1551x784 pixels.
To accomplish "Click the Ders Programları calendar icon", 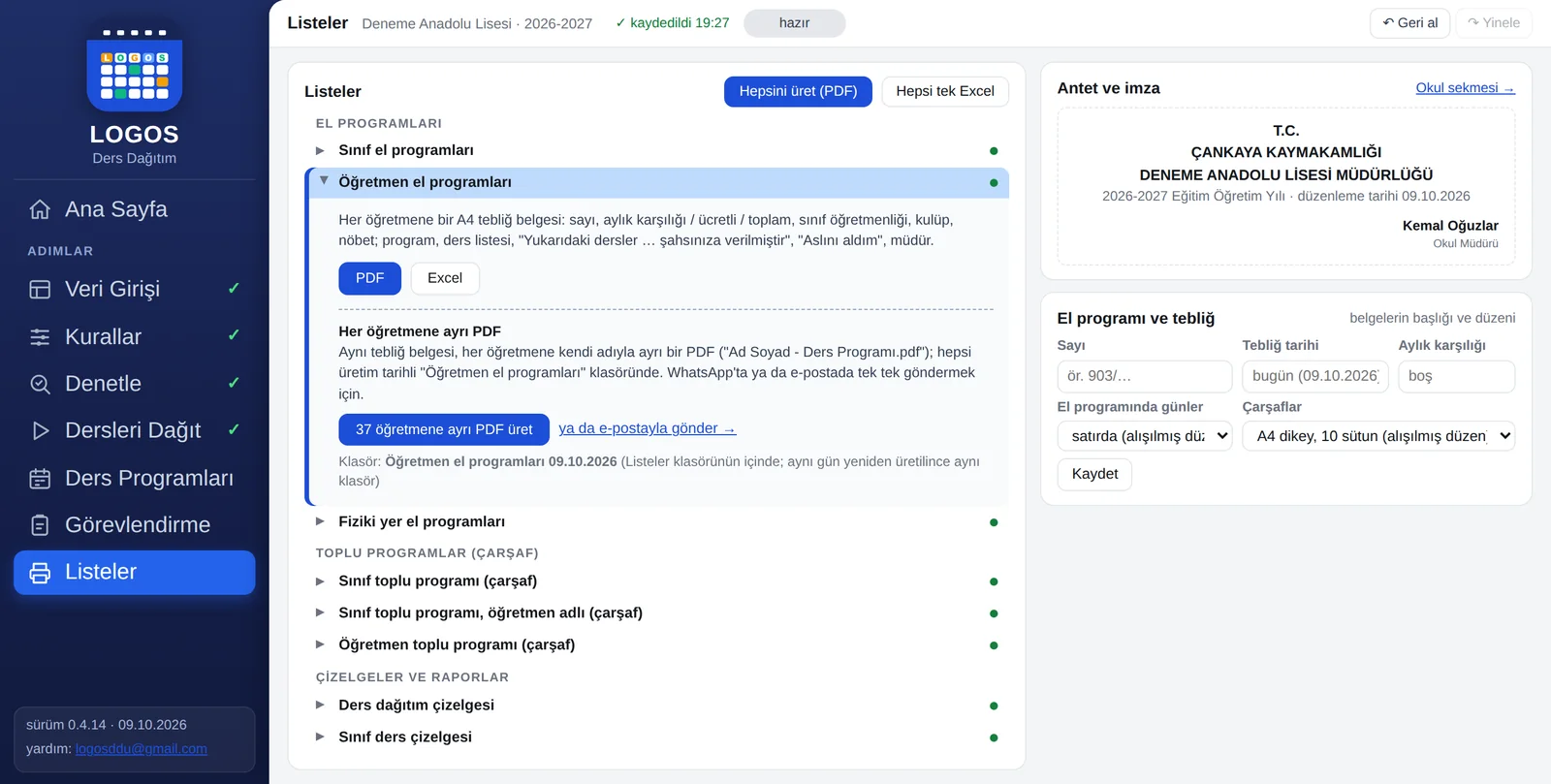I will (40, 478).
